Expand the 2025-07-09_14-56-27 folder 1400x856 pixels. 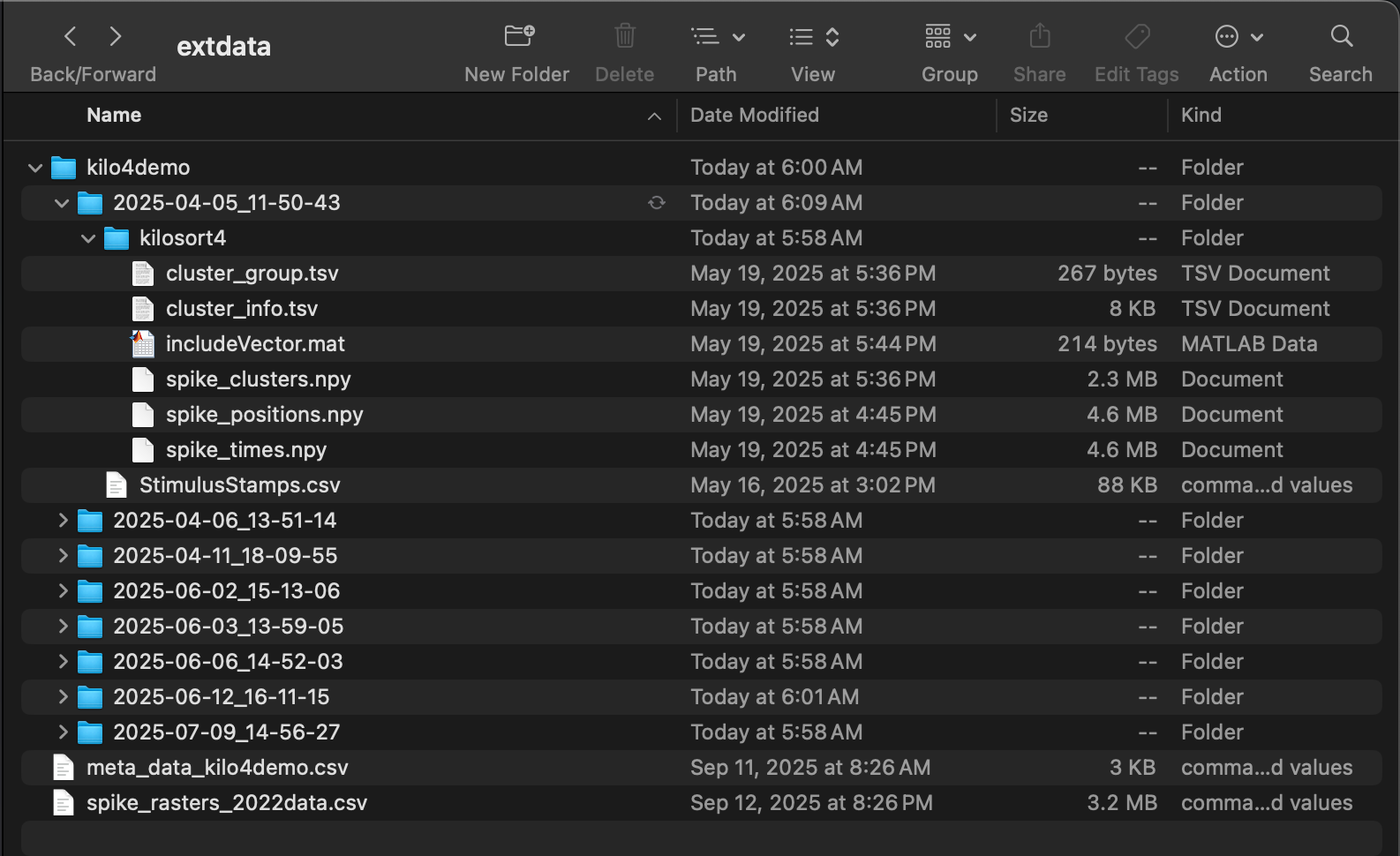[63, 732]
